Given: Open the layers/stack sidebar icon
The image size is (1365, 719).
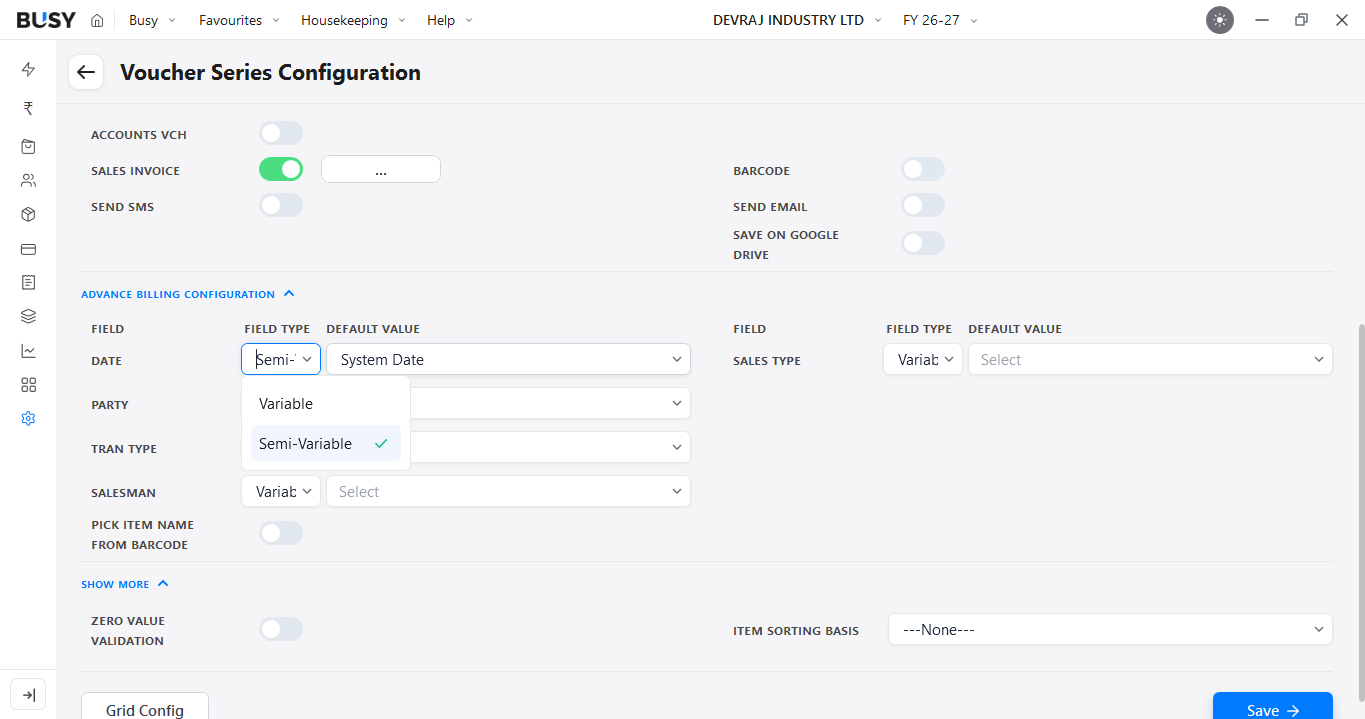Looking at the screenshot, I should 28,317.
